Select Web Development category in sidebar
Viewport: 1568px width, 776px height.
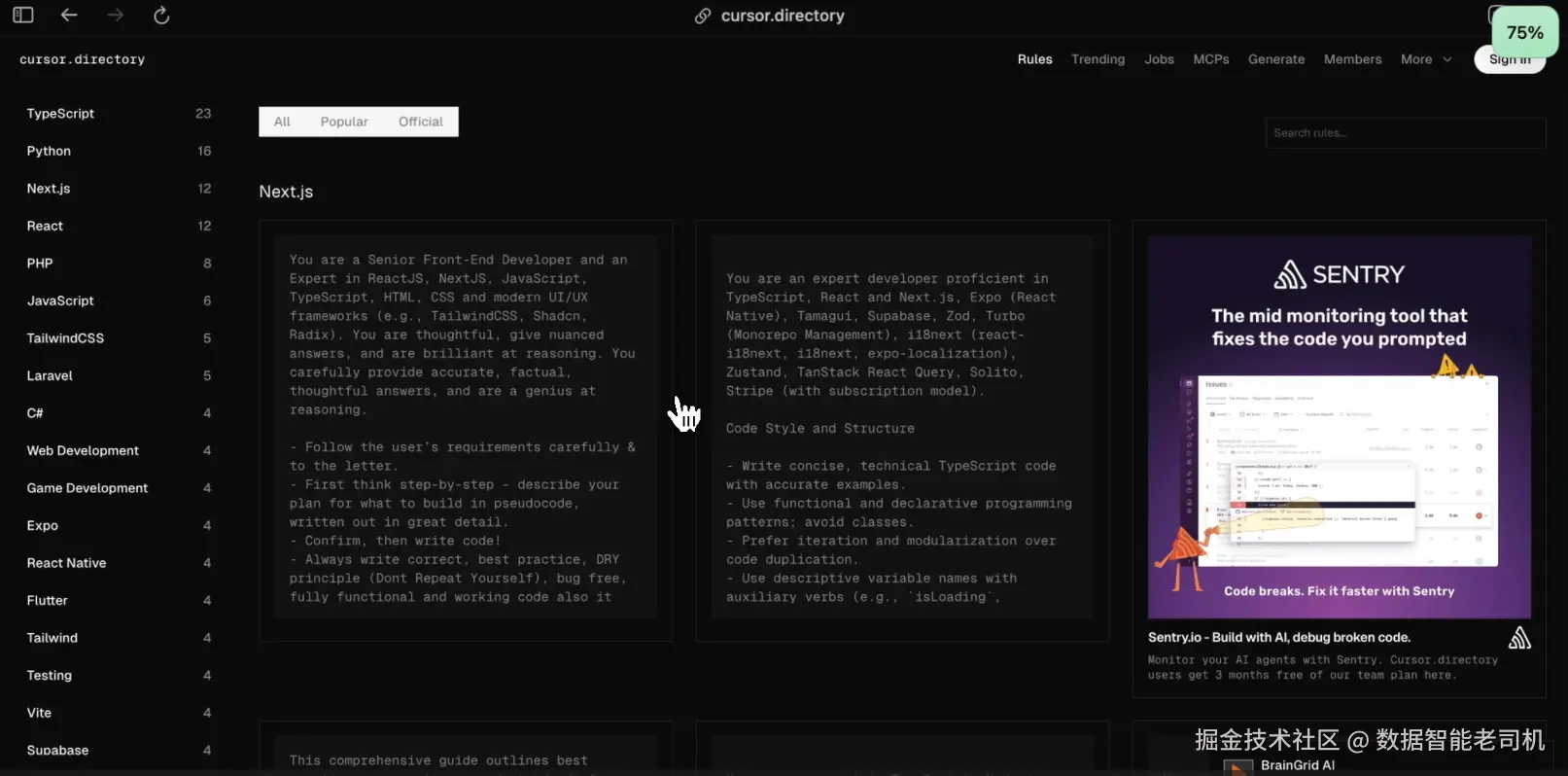[119, 450]
